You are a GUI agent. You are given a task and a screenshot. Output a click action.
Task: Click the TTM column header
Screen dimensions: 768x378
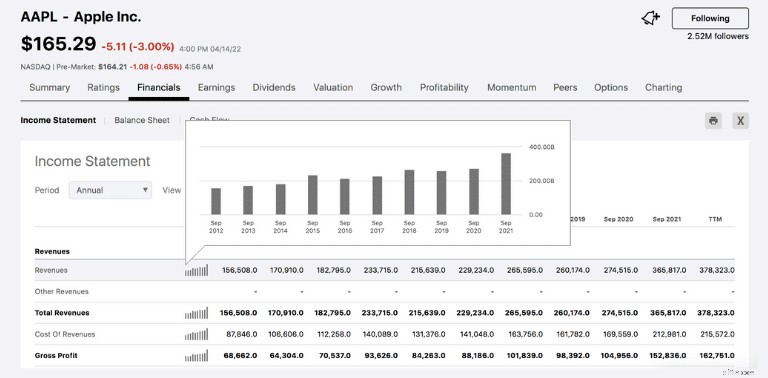click(715, 219)
